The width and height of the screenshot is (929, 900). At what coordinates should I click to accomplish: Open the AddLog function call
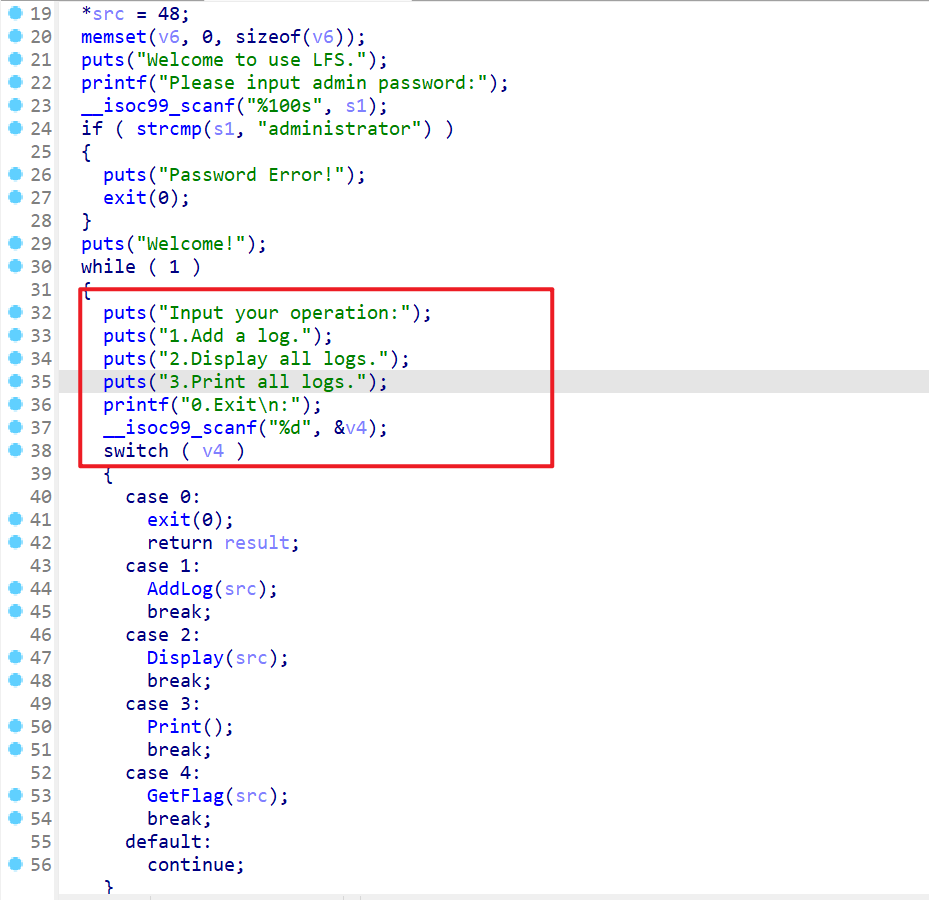tap(180, 589)
